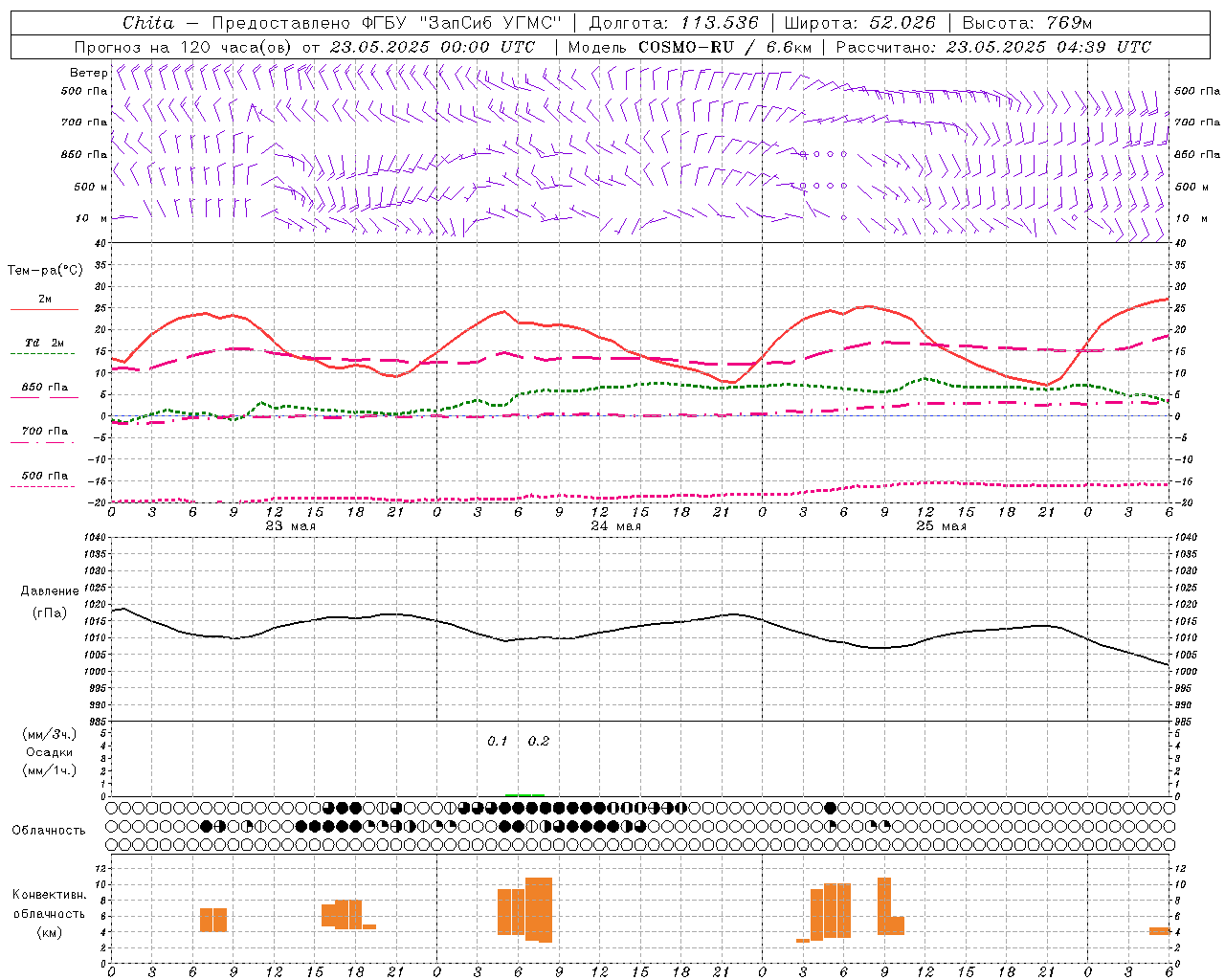Select the "Предоставлено ФГБУ ЗапСиб УГМС" header text
The height and width of the screenshot is (980, 1225).
click(x=386, y=23)
